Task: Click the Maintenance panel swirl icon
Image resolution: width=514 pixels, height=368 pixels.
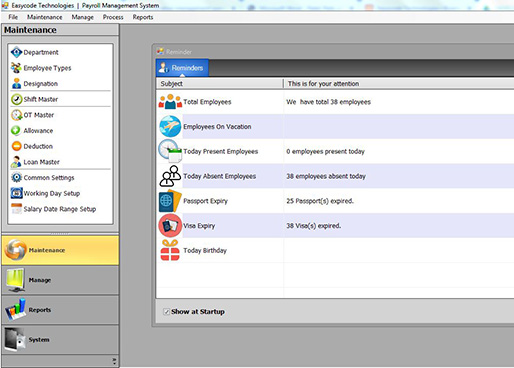Action: coord(15,250)
